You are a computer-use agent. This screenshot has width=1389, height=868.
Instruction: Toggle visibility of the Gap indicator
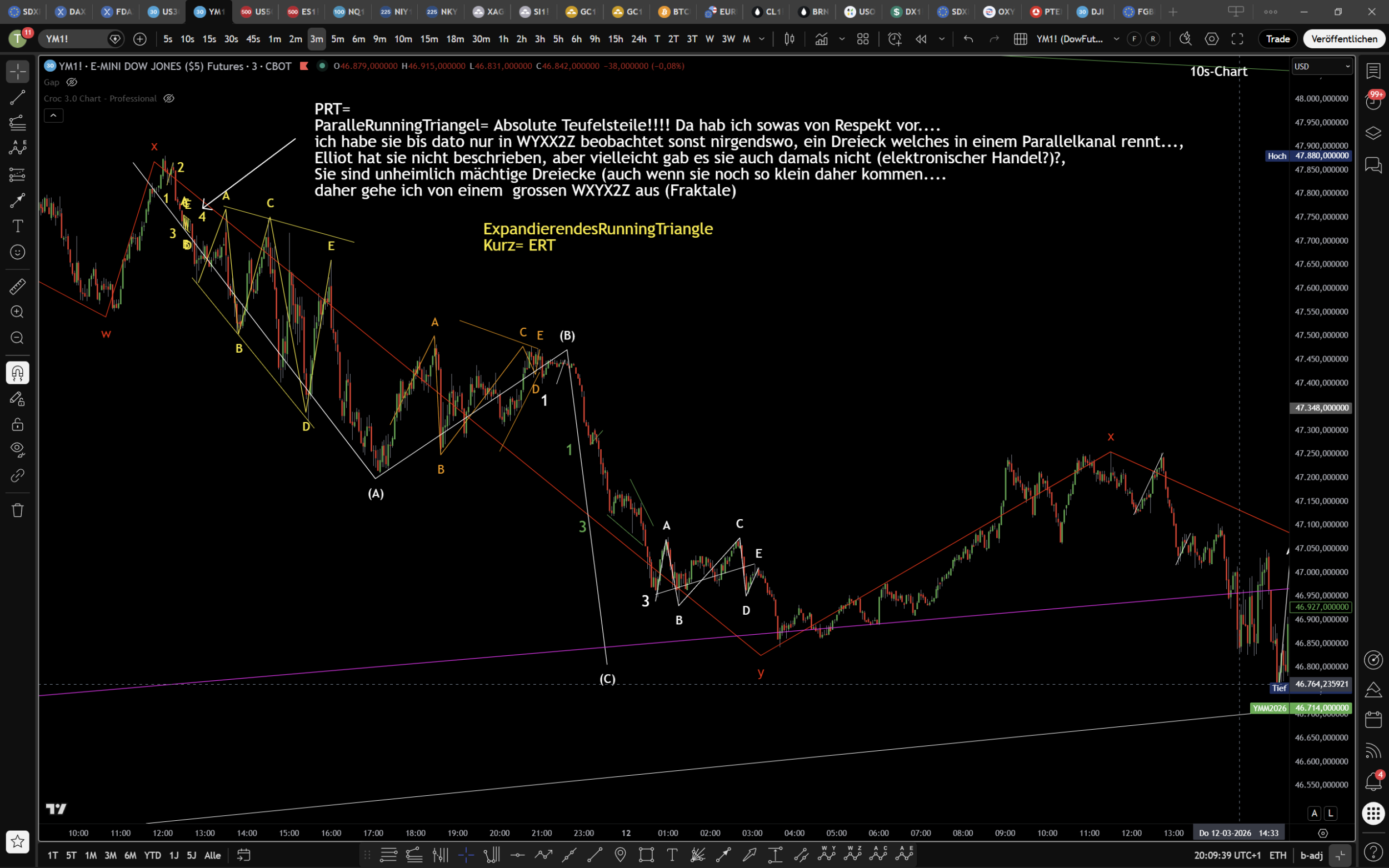click(72, 82)
